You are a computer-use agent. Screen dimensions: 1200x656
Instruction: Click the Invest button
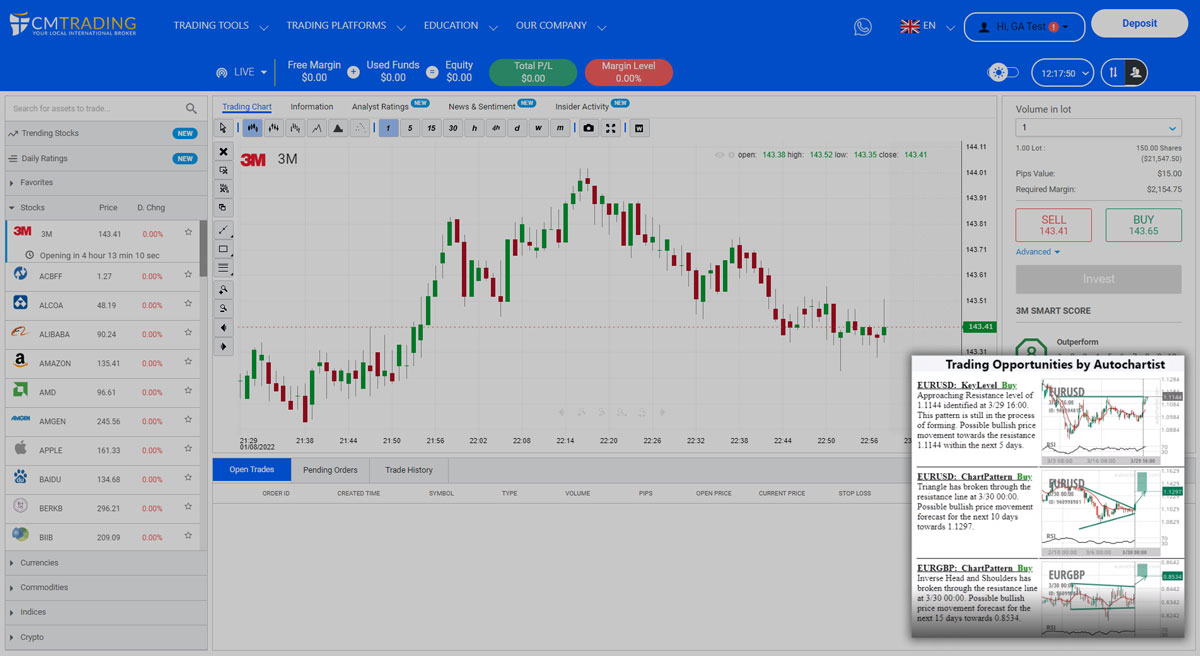pos(1098,279)
